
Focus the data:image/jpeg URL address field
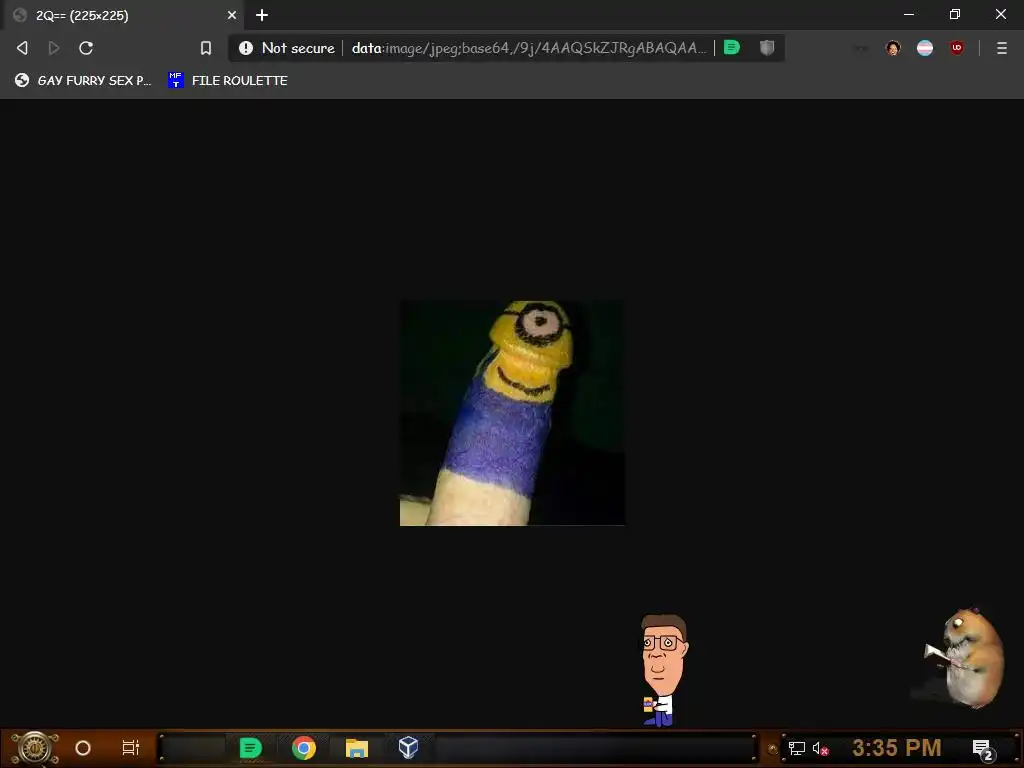(x=529, y=48)
